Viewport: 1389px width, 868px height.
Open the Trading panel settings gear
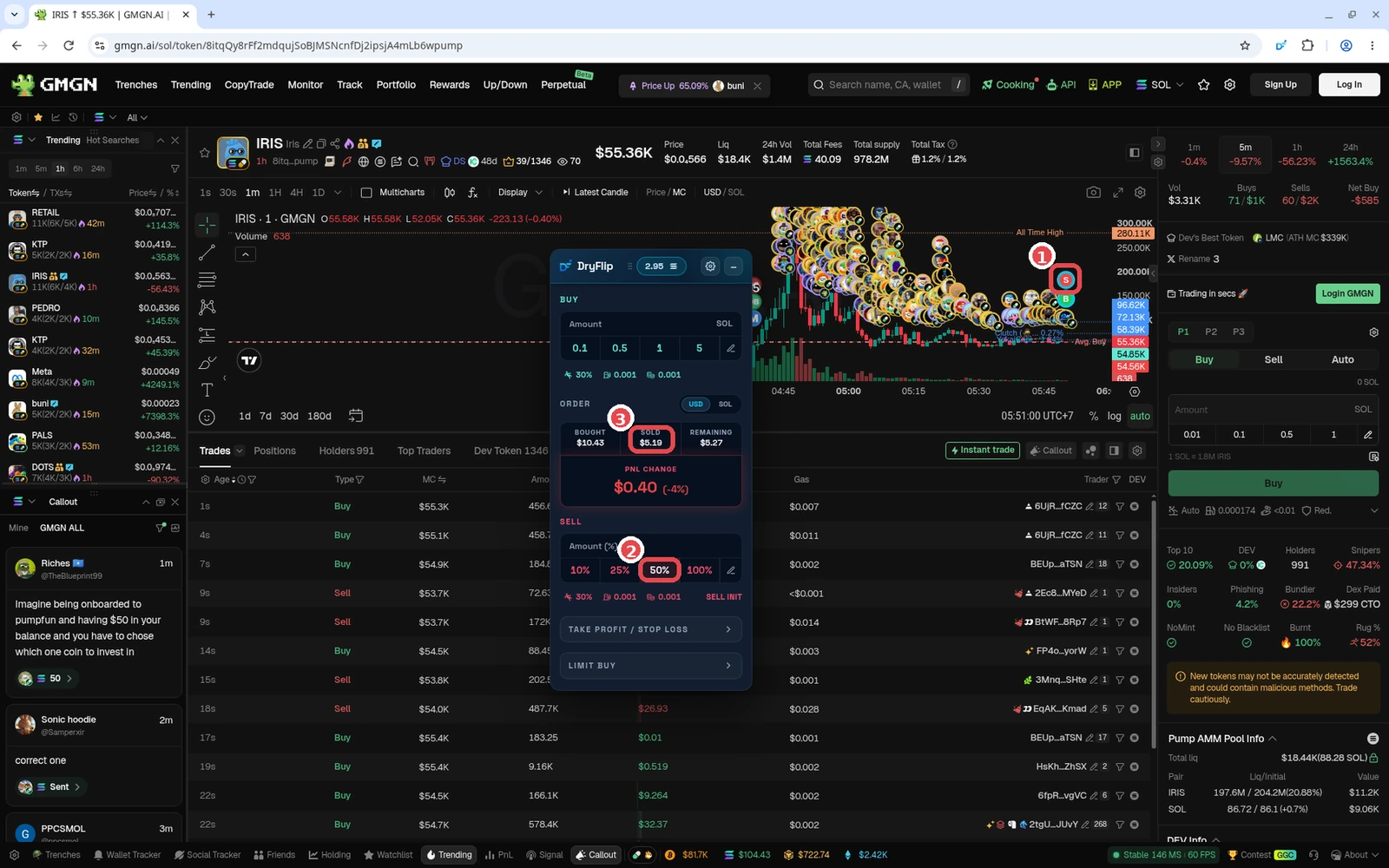tap(1373, 332)
